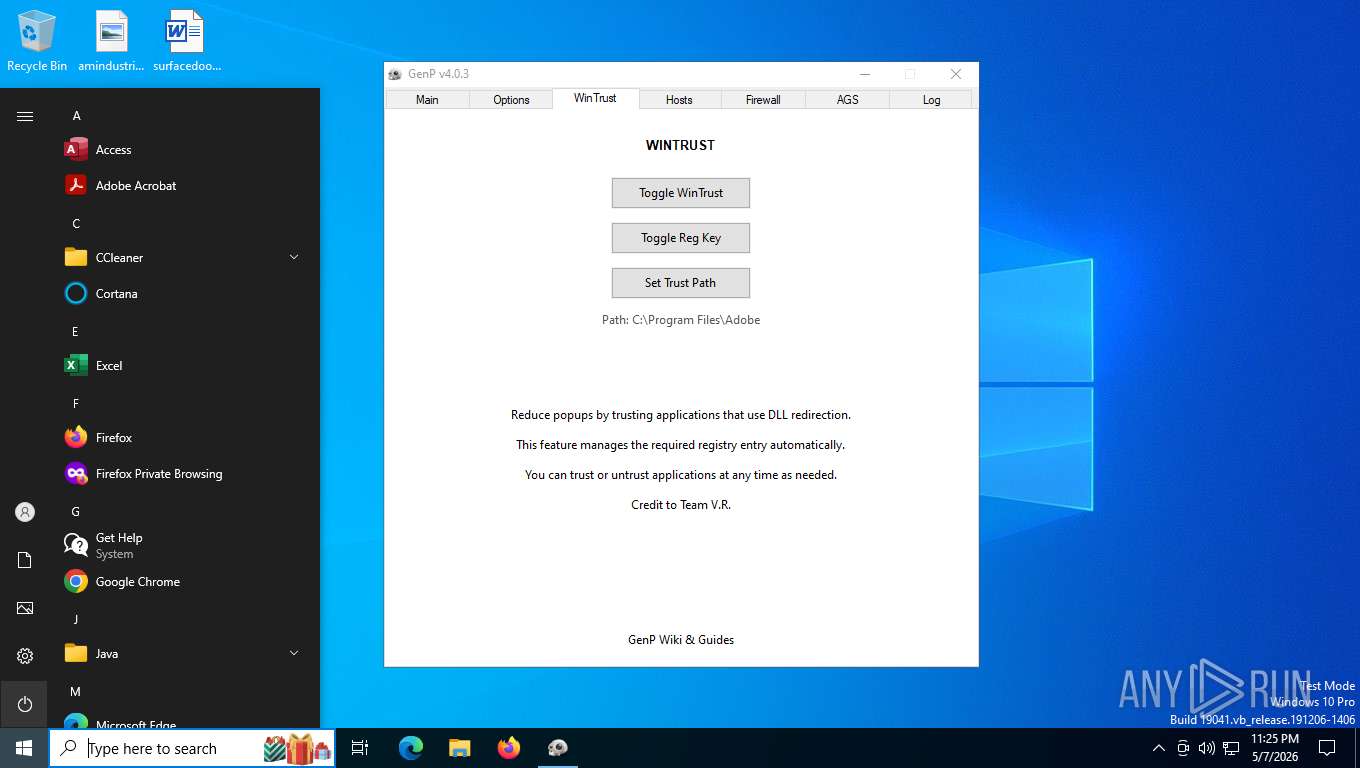Launch Cortana from Start menu
The width and height of the screenshot is (1360, 768).
point(186,294)
